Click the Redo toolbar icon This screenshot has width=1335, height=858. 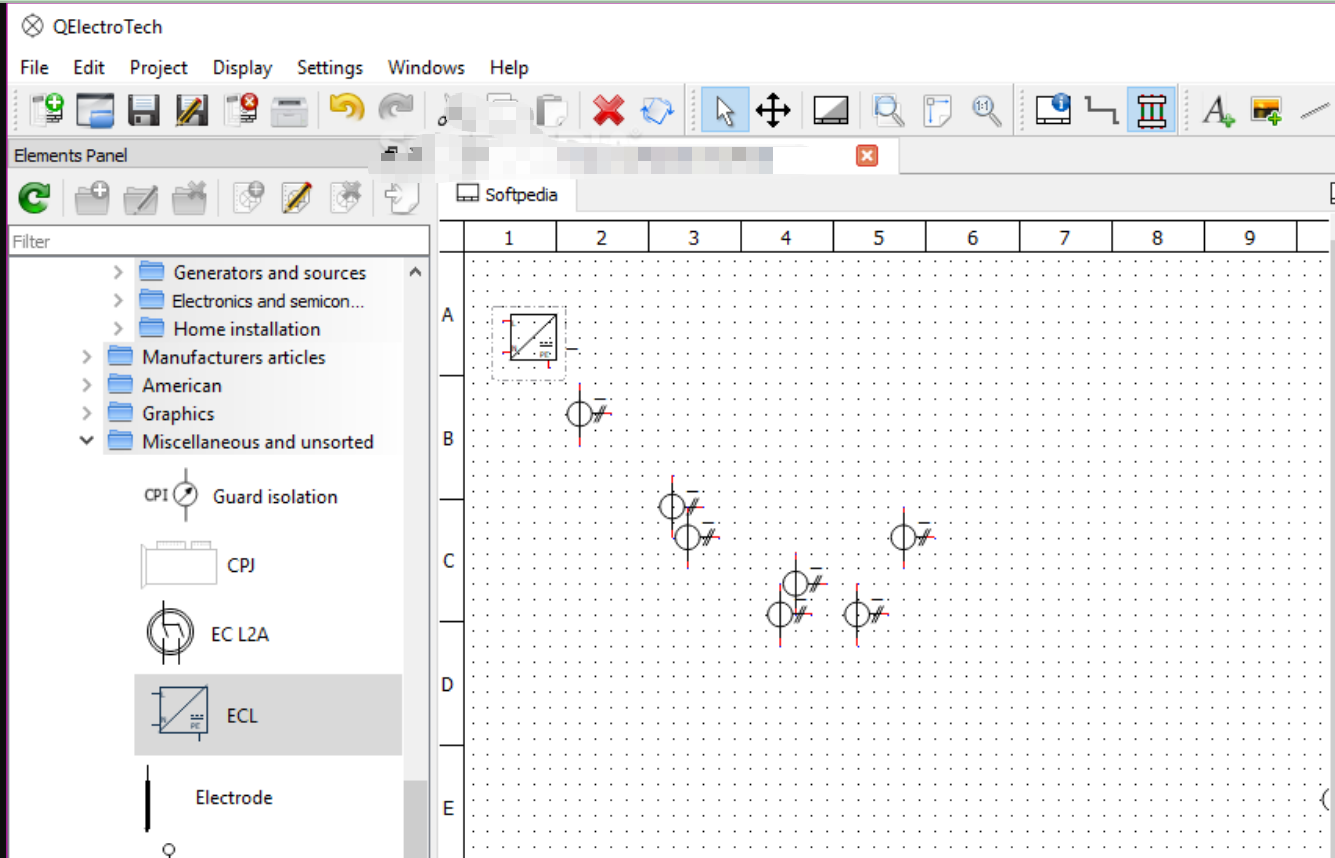click(x=396, y=110)
